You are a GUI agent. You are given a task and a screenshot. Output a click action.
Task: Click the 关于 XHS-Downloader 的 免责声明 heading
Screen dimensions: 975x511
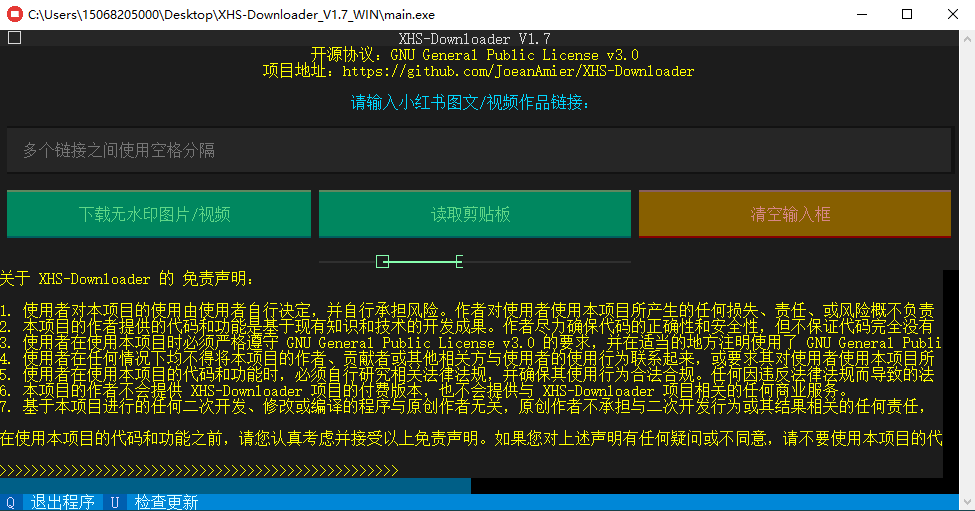[x=128, y=278]
